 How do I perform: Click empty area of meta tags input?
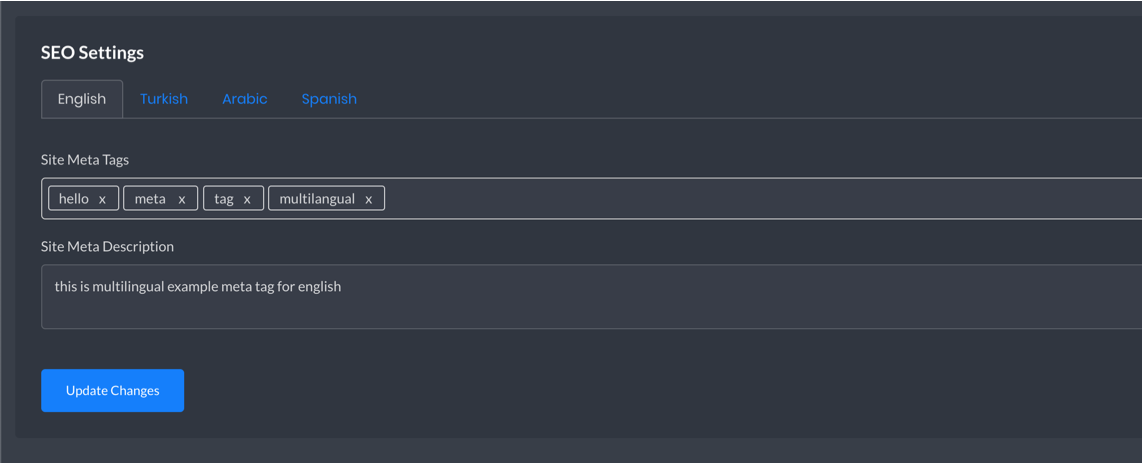757,198
